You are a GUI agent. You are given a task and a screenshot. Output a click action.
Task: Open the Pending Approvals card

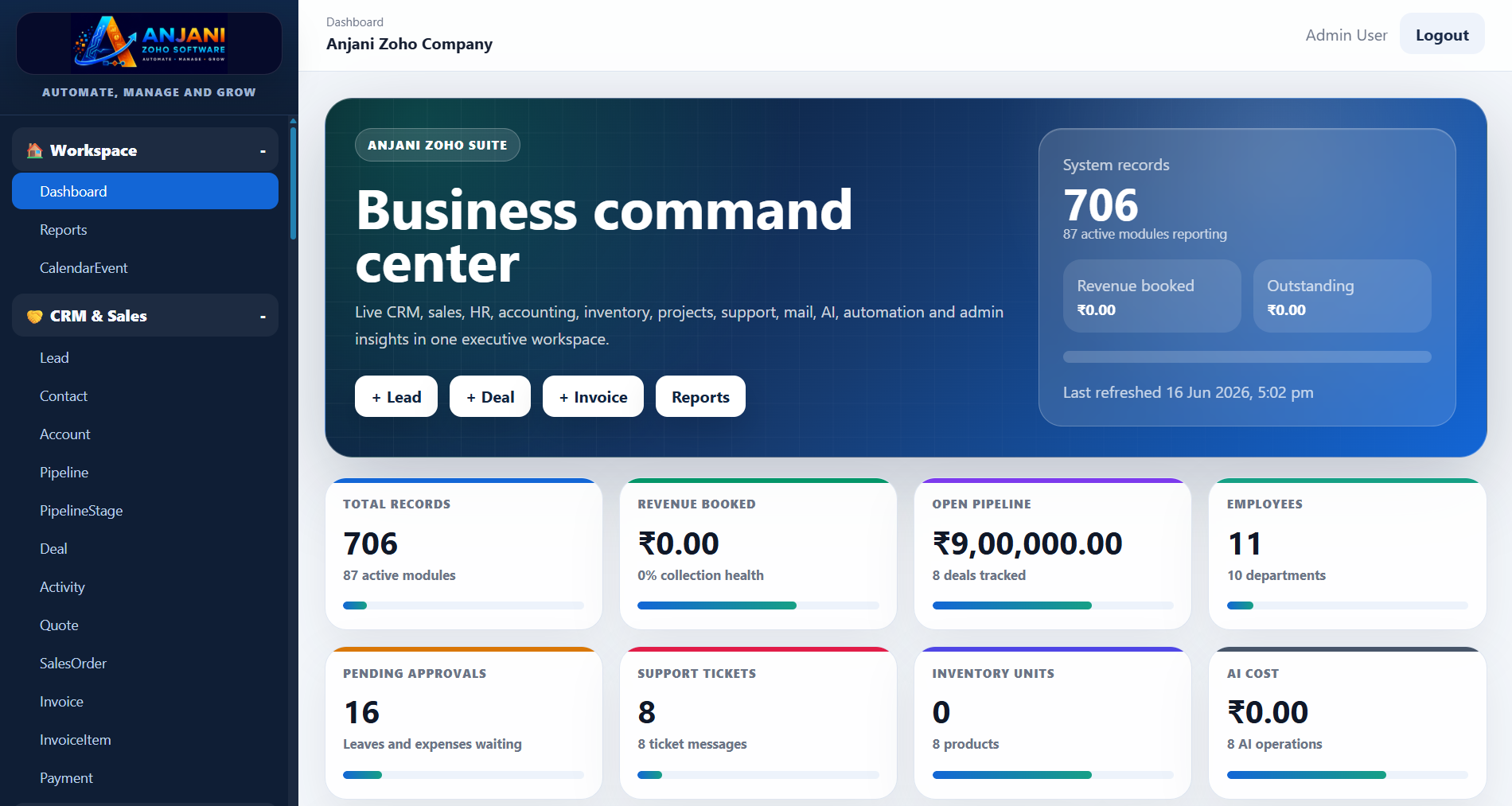[x=464, y=722]
